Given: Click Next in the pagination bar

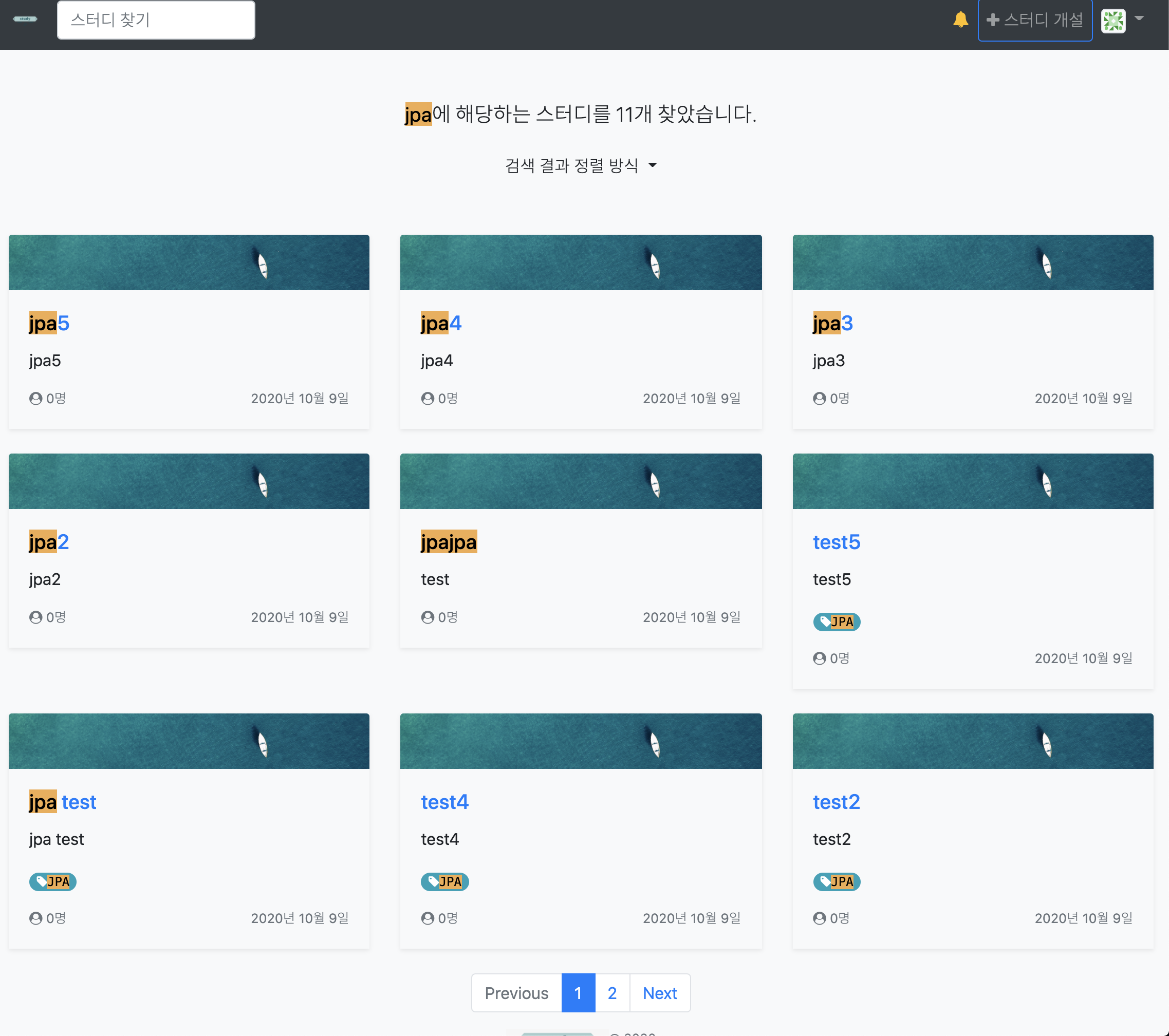Looking at the screenshot, I should coord(659,993).
